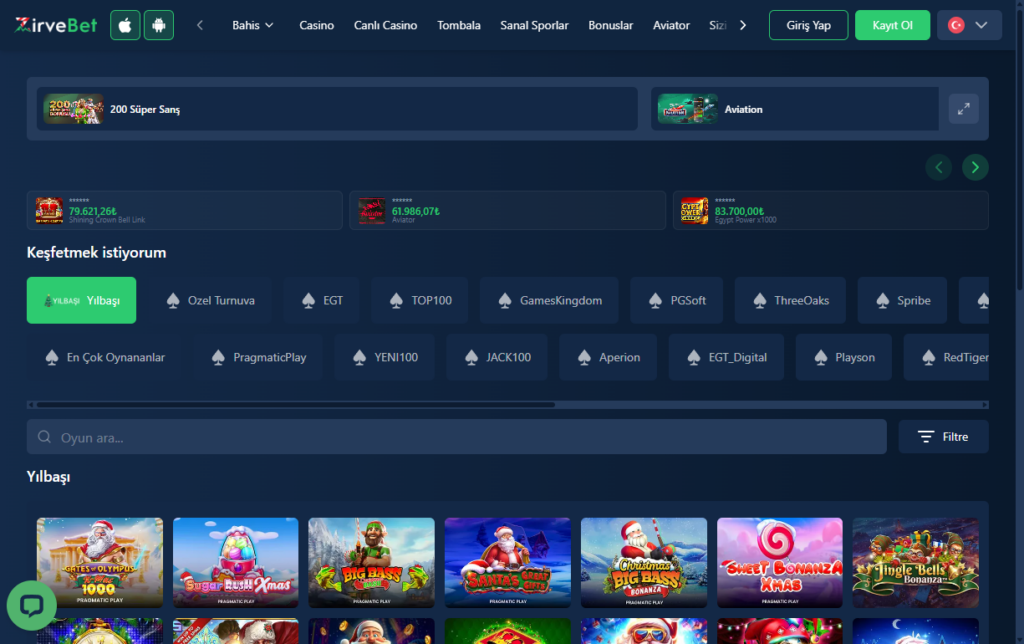Click the ZirveBet logo
Image resolution: width=1024 pixels, height=644 pixels.
pyautogui.click(x=56, y=25)
